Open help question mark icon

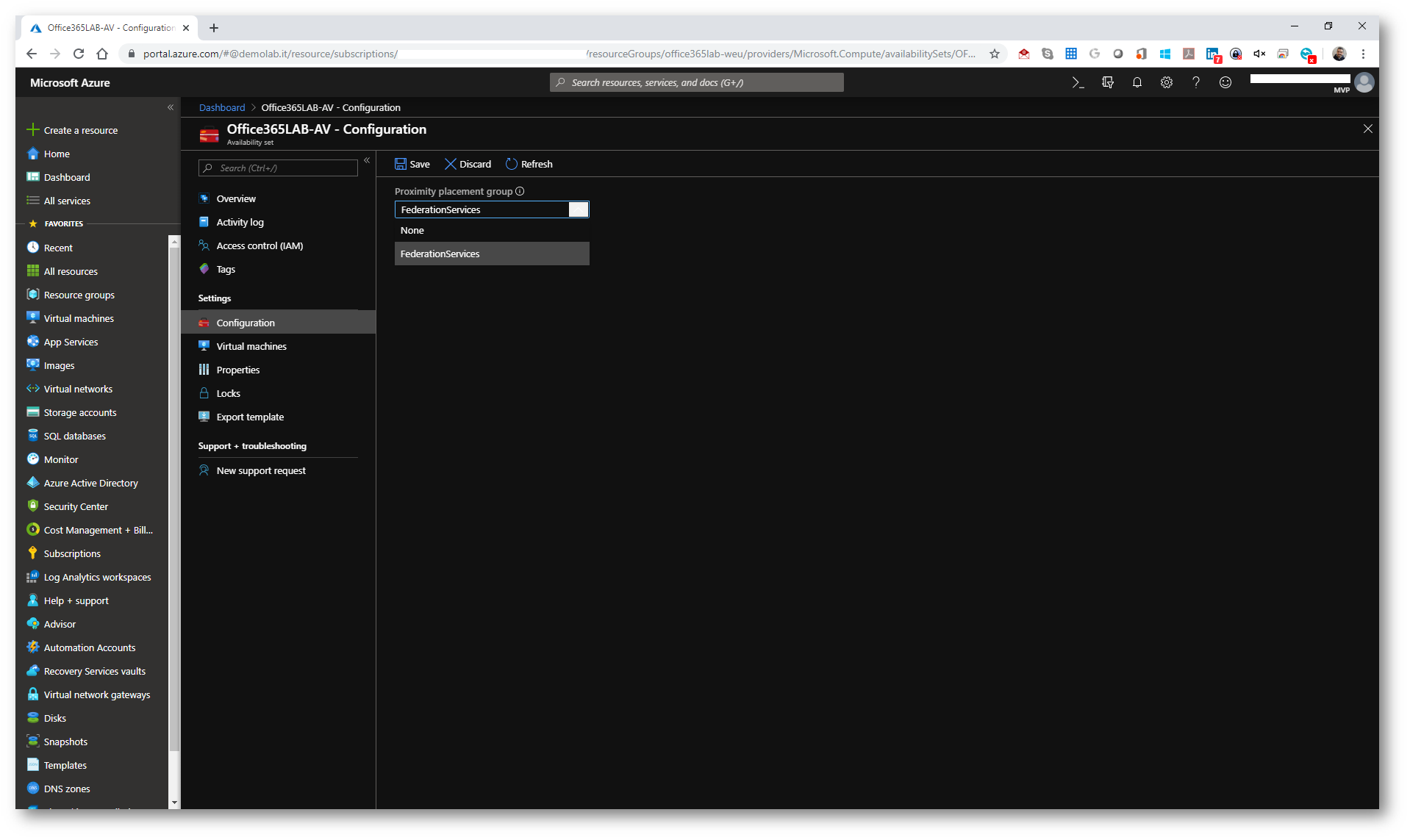point(1196,83)
